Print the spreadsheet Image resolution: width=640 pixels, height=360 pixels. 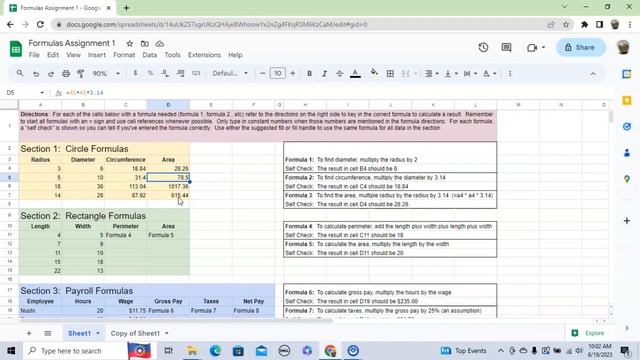pyautogui.click(x=66, y=73)
